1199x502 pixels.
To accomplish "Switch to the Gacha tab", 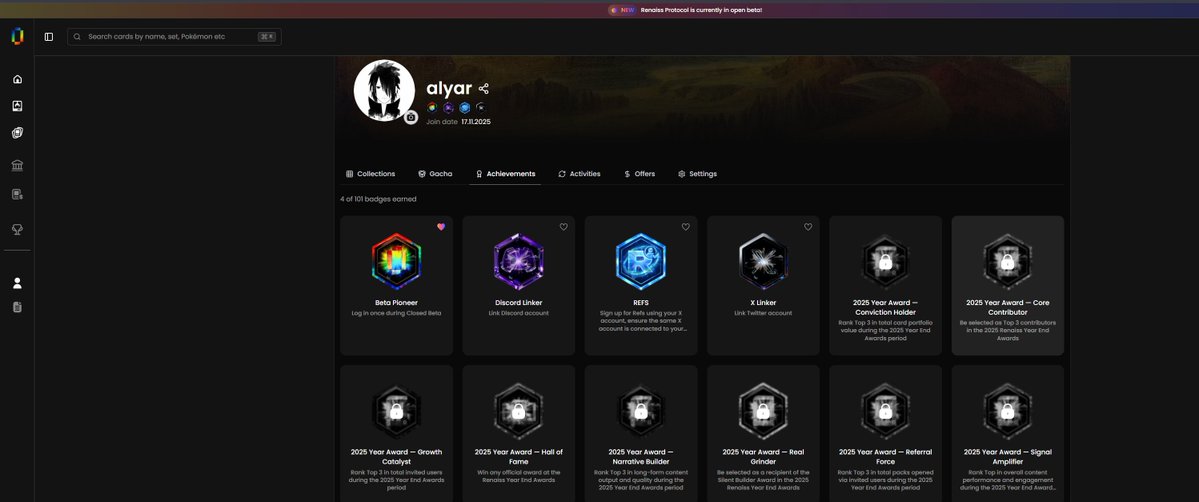I will (x=435, y=174).
